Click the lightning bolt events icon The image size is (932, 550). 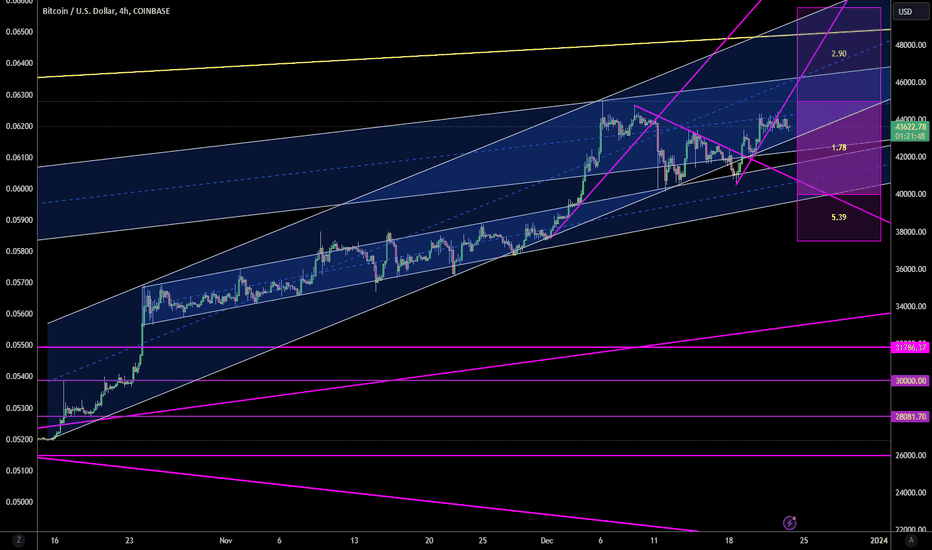point(789,523)
